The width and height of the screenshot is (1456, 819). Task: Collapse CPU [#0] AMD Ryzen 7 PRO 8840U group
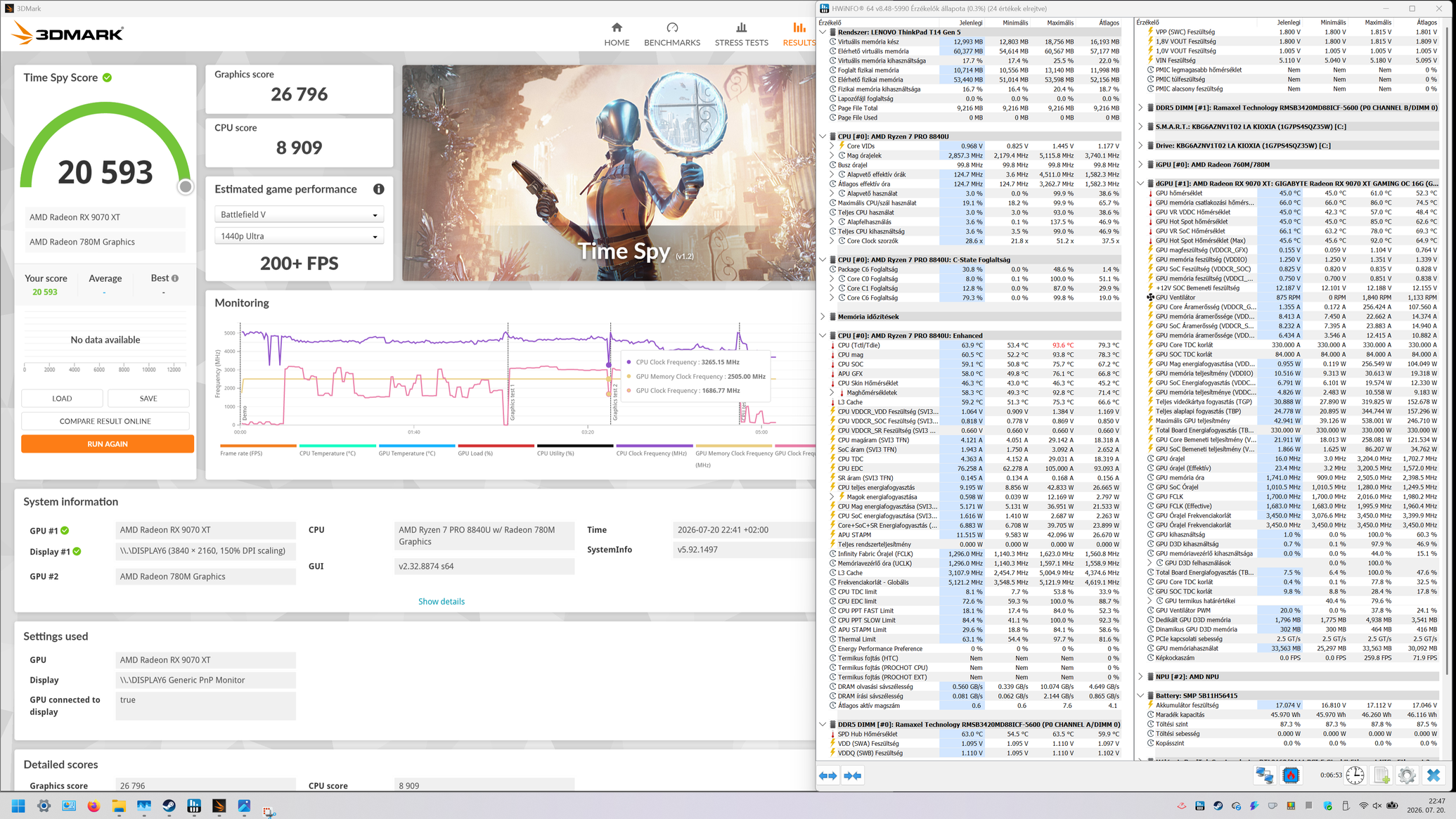(x=823, y=136)
